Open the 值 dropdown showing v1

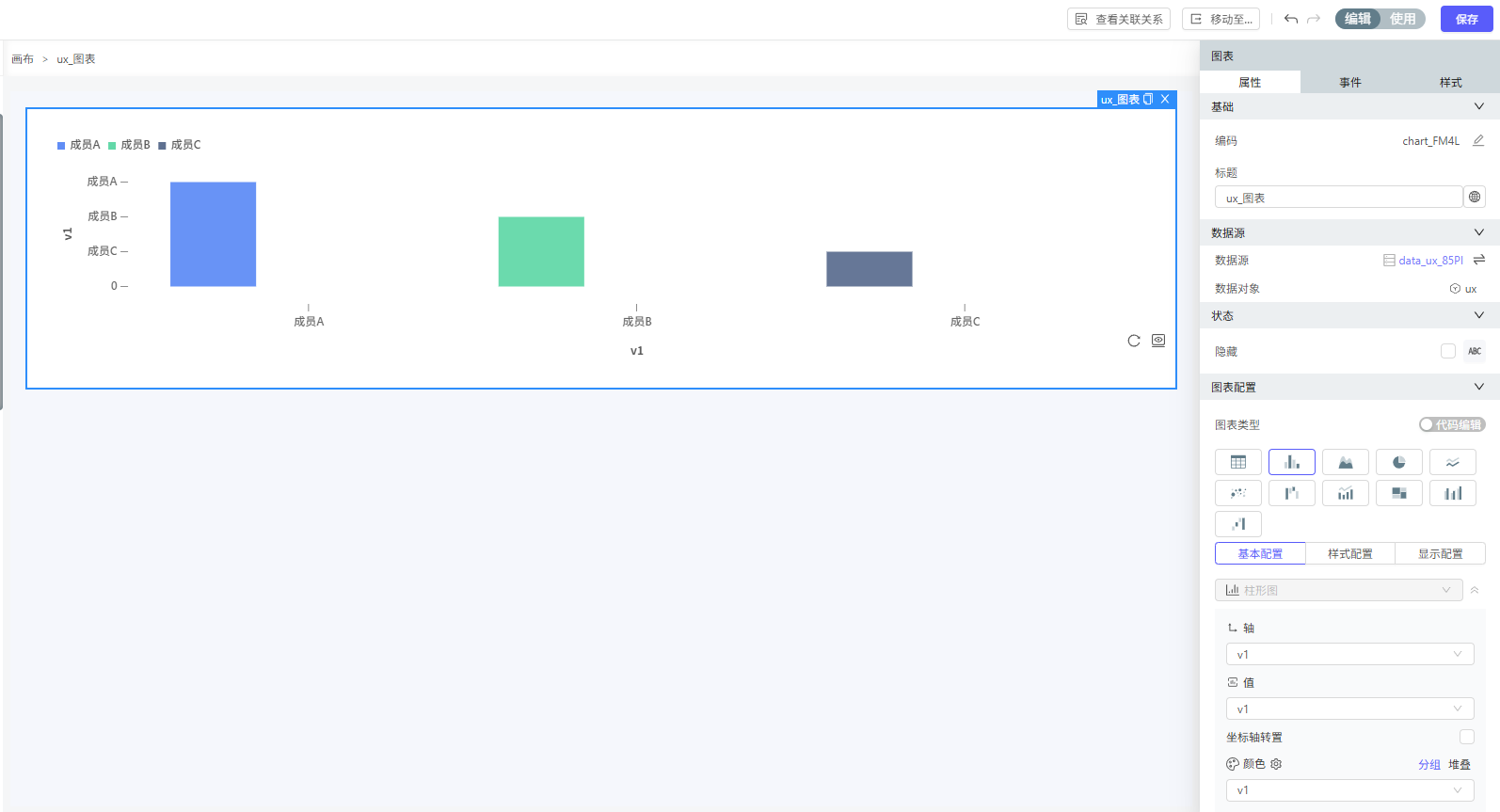(x=1348, y=709)
